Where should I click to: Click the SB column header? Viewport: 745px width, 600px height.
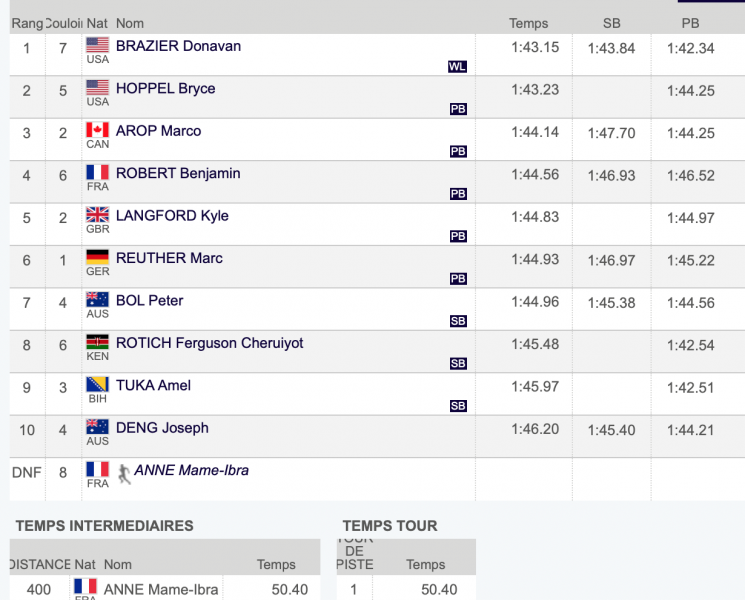611,23
